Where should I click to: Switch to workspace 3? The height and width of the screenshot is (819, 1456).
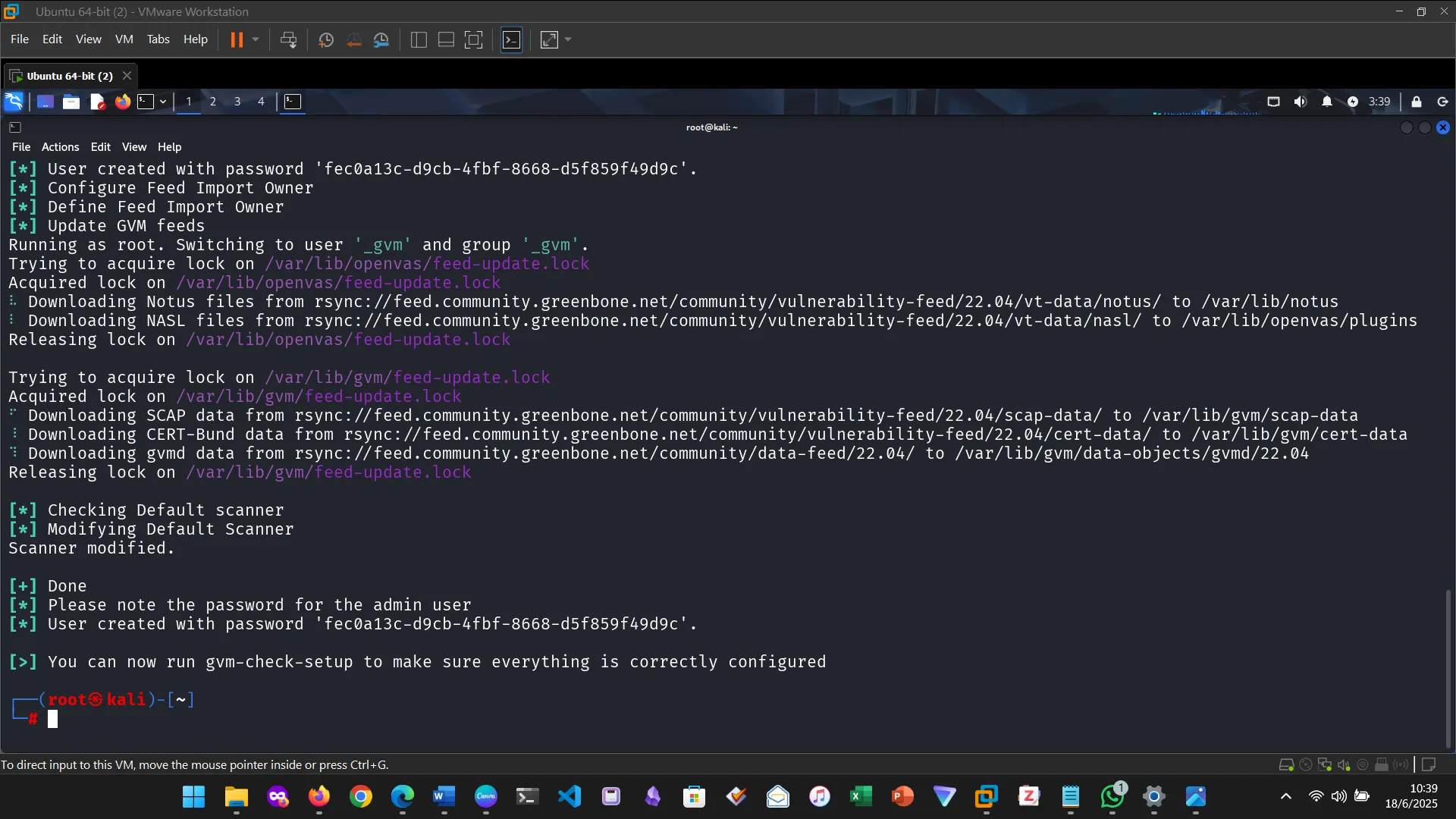pyautogui.click(x=237, y=102)
